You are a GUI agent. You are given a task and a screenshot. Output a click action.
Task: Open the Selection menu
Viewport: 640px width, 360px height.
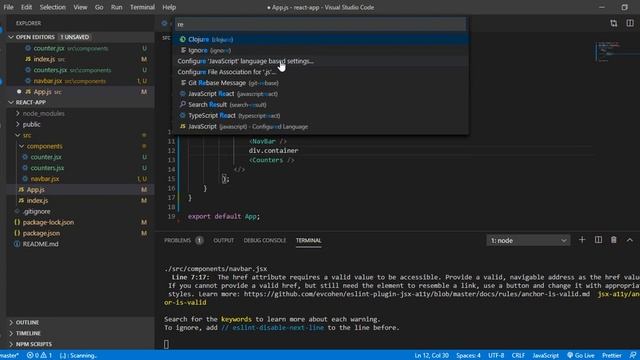tap(52, 7)
